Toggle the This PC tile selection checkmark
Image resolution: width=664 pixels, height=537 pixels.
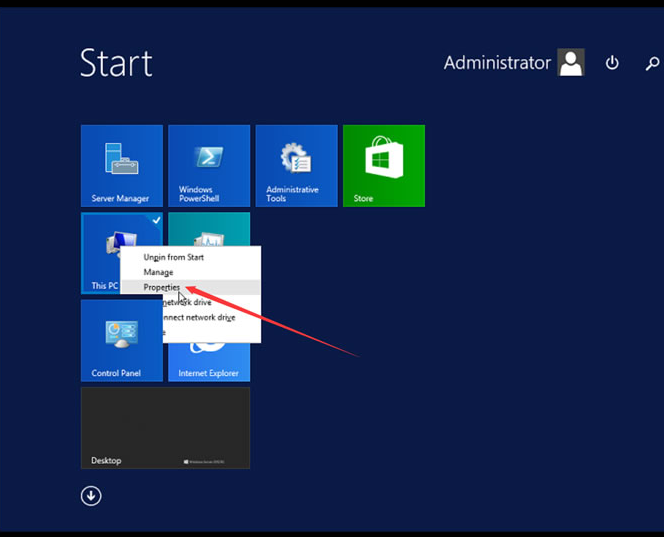pyautogui.click(x=156, y=219)
